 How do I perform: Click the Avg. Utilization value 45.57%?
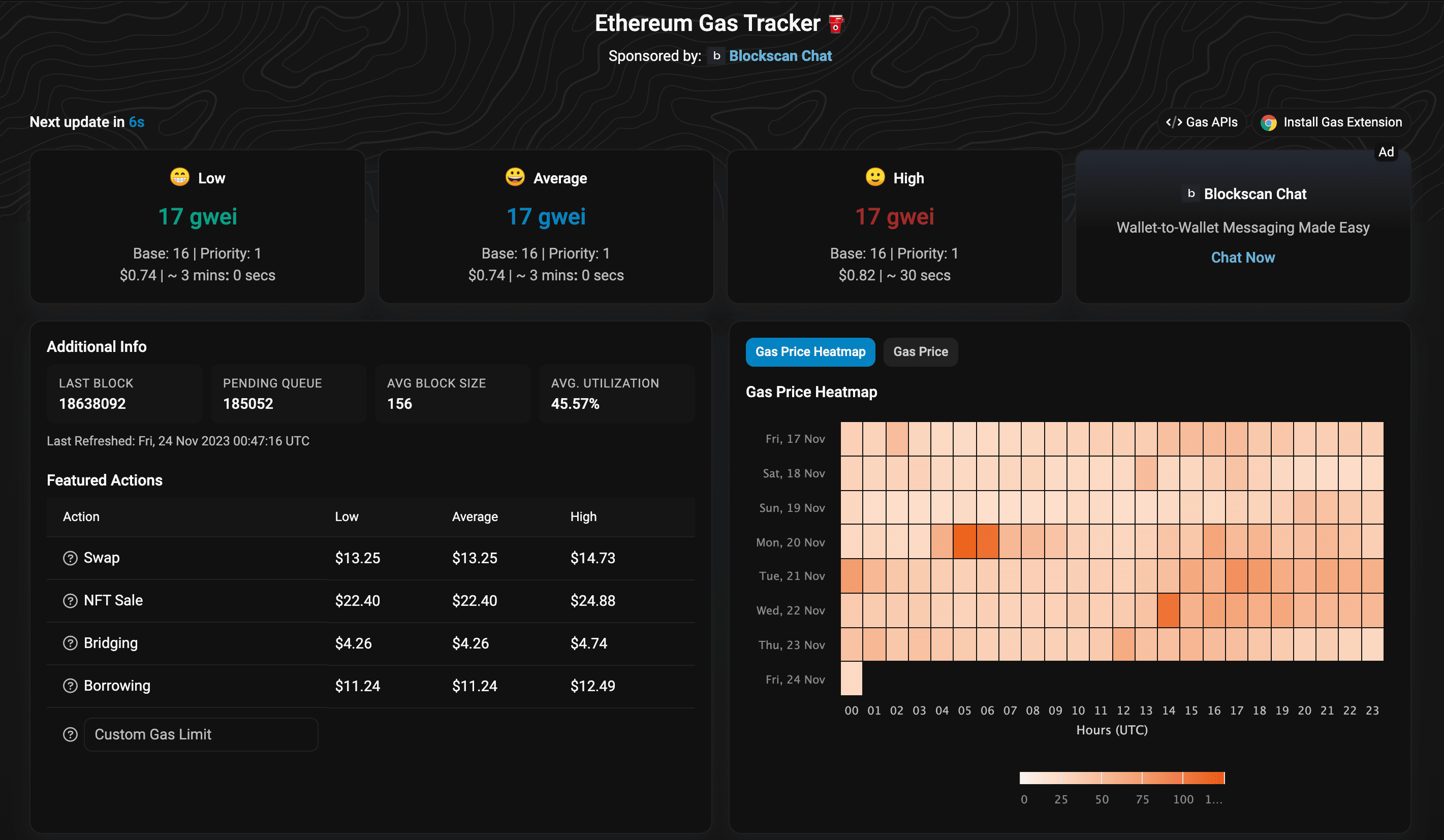[575, 404]
